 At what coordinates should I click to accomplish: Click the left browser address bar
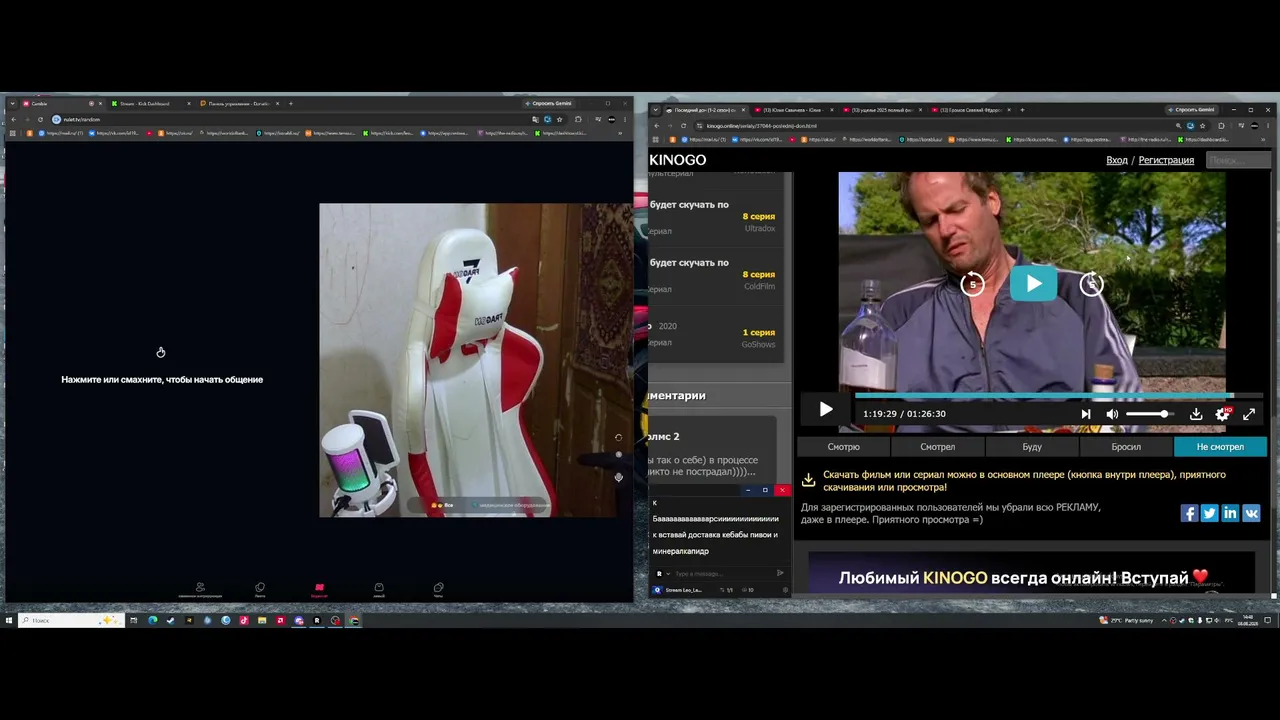[290, 119]
